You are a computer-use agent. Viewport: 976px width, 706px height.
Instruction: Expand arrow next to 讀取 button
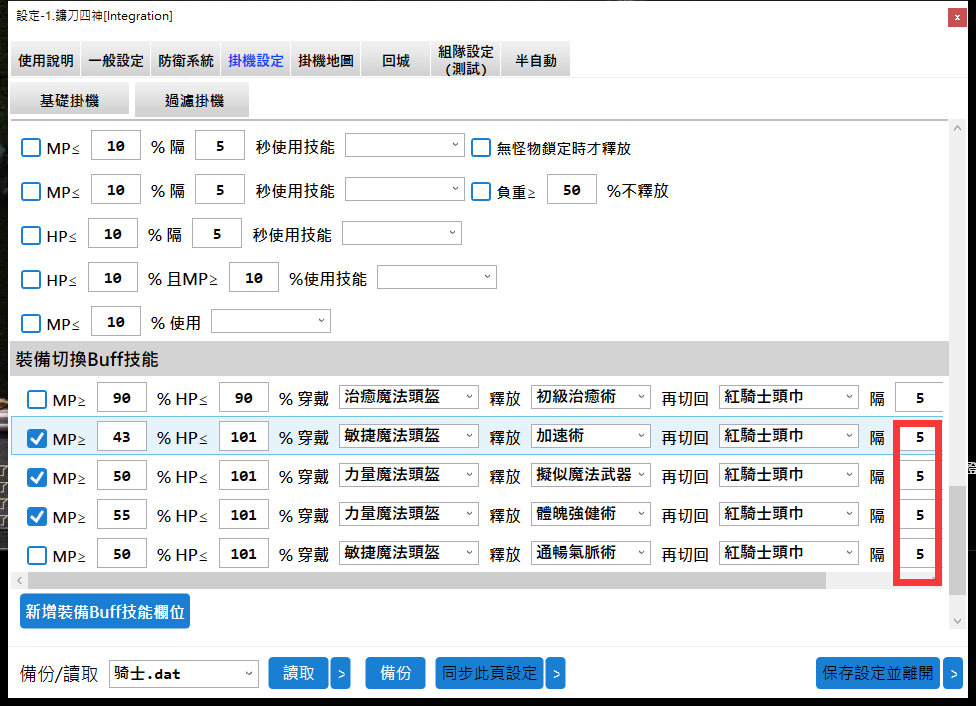340,673
